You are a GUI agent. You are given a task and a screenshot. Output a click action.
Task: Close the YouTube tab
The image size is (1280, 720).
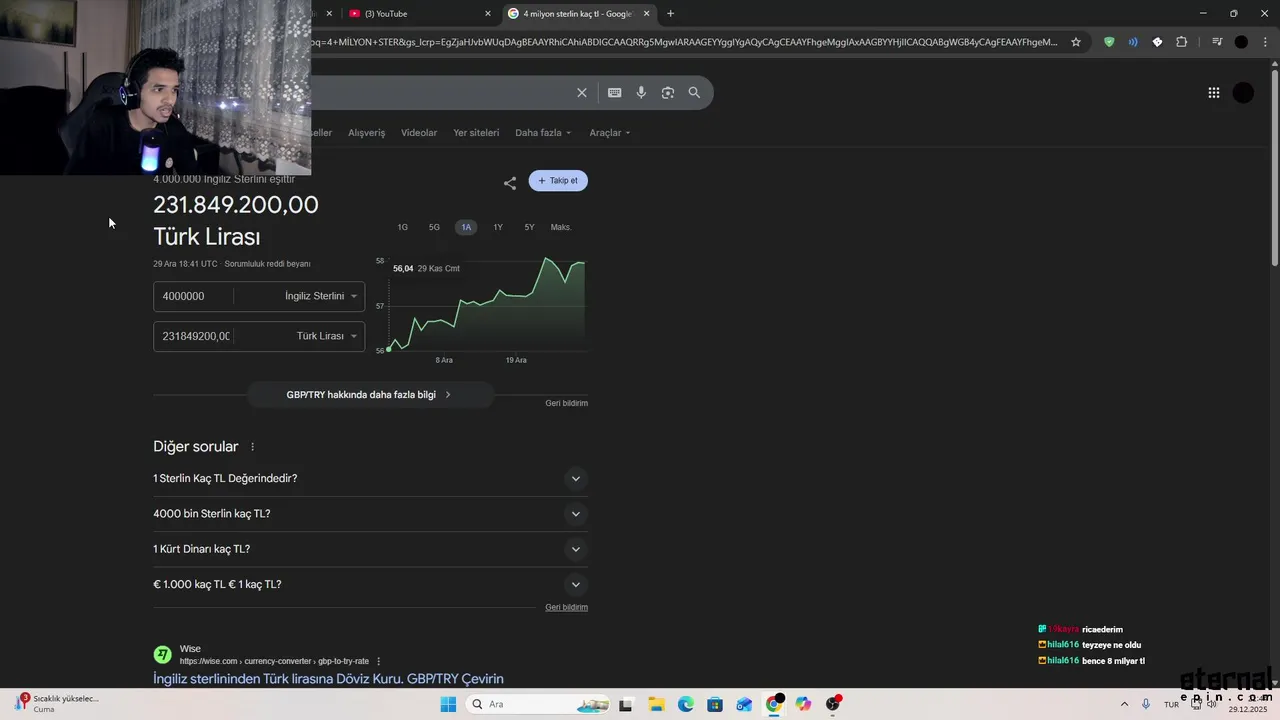[488, 13]
